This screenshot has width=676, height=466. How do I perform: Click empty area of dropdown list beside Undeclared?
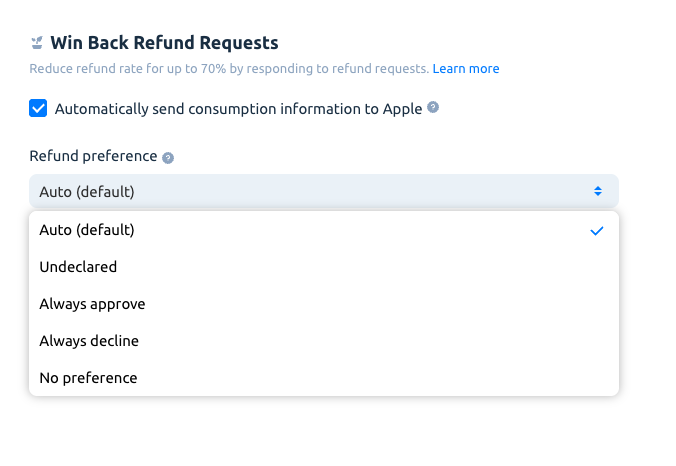click(x=366, y=267)
